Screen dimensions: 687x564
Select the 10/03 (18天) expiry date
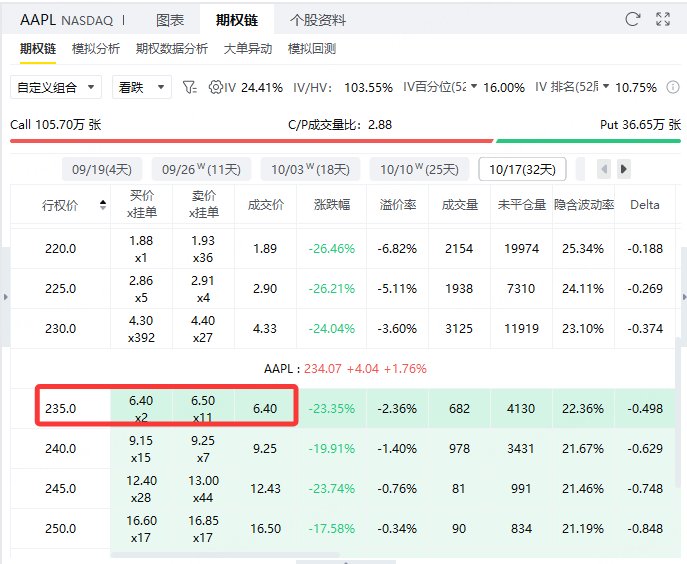310,169
